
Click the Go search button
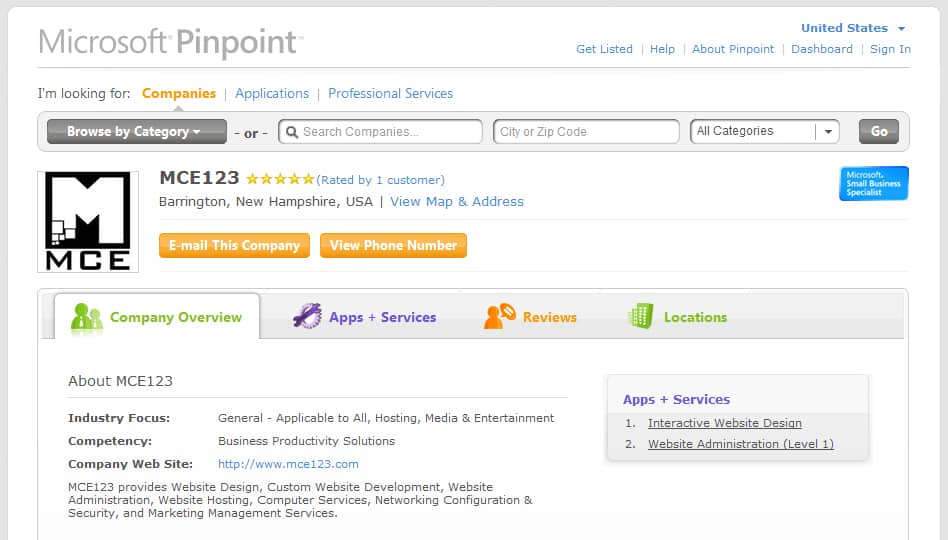point(879,131)
